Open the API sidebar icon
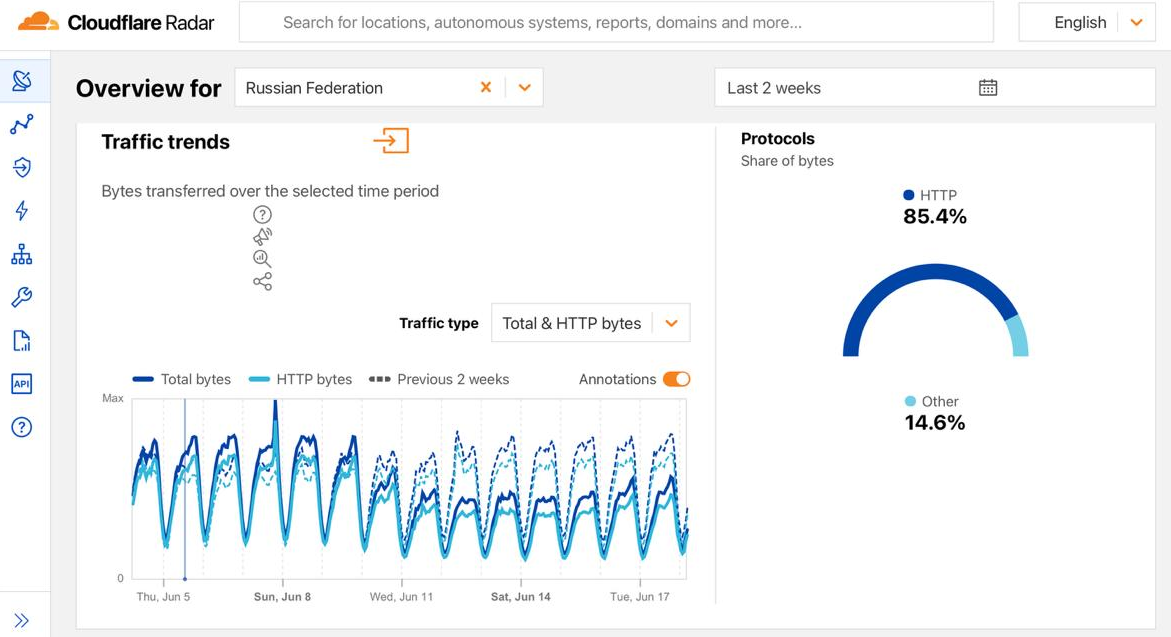The height and width of the screenshot is (637, 1171). point(22,384)
